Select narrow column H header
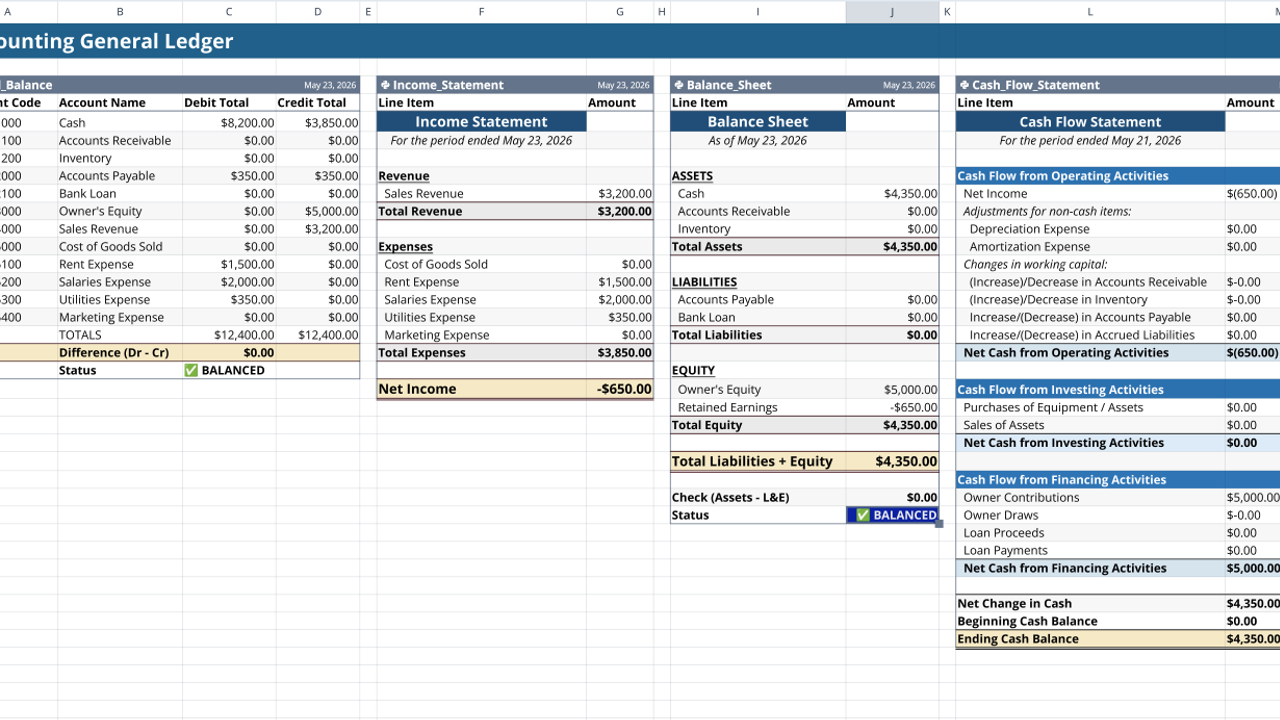Screen dimensions: 1280x720 [x=661, y=12]
